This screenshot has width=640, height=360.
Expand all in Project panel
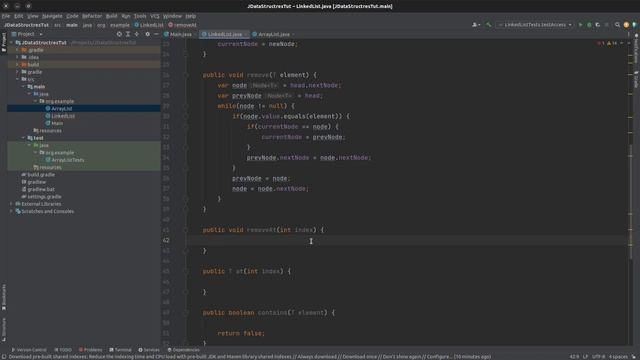(128, 34)
